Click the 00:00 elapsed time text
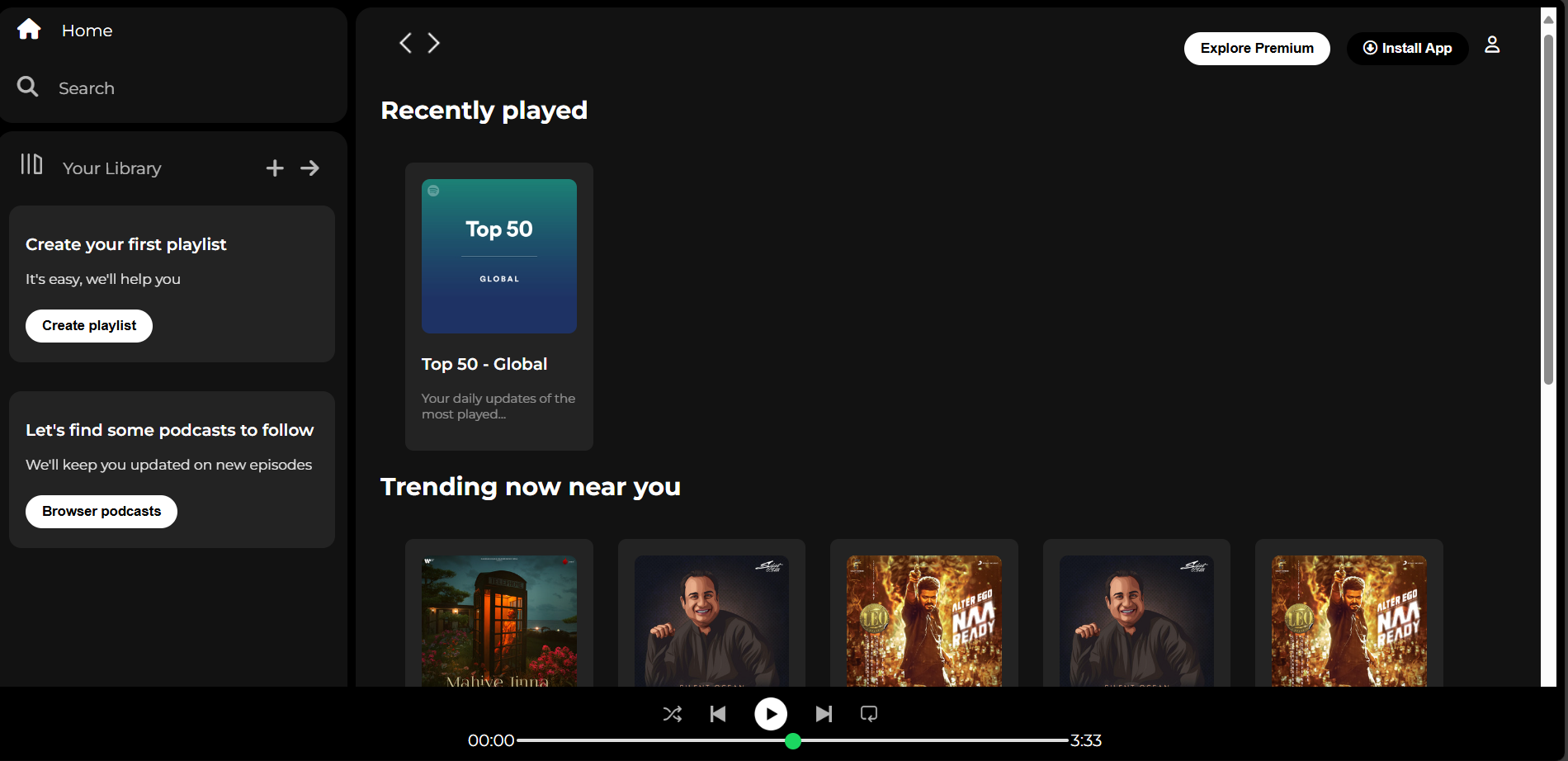 491,741
